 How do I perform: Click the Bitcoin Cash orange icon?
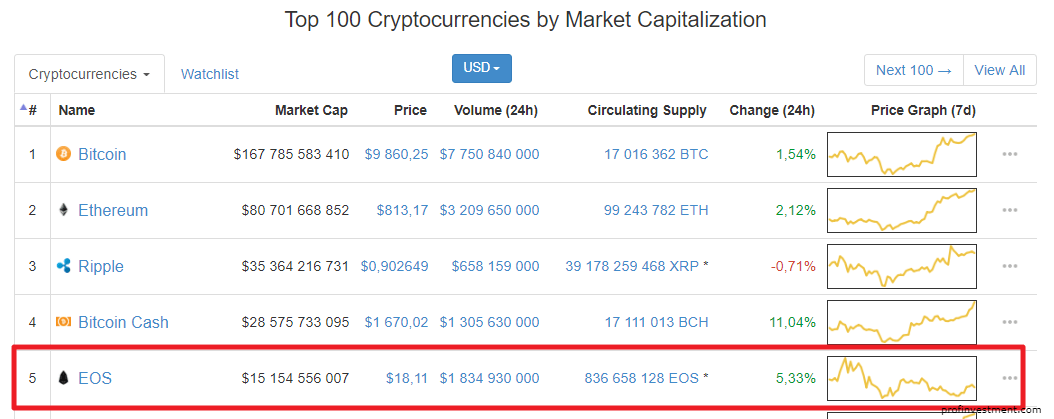pos(63,322)
